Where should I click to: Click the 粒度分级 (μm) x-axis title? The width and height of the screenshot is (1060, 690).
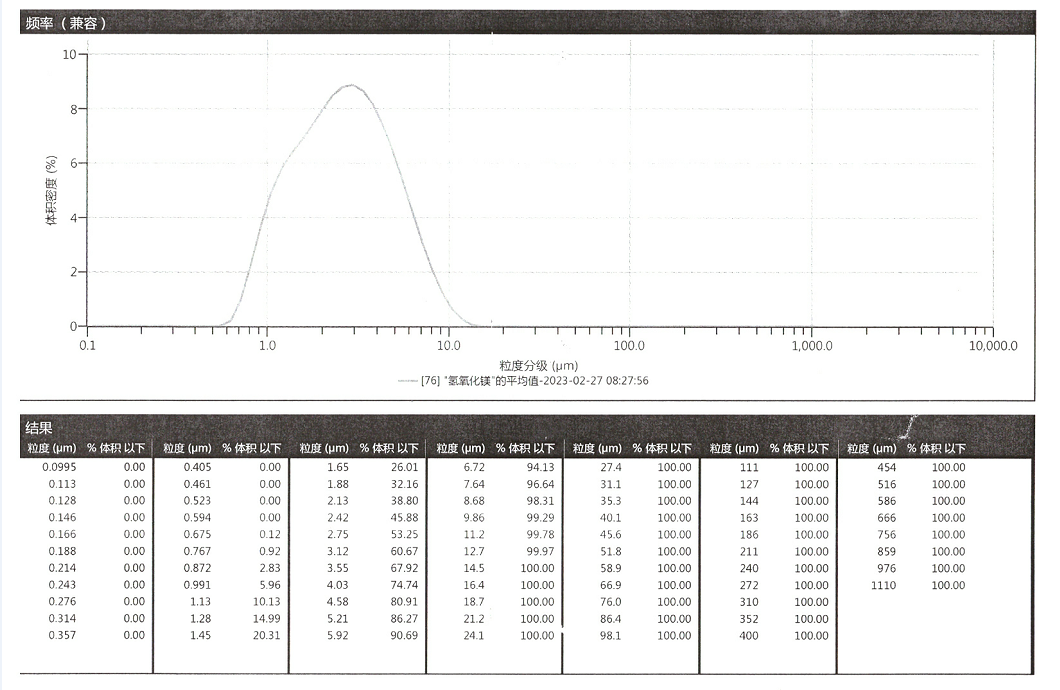539,365
